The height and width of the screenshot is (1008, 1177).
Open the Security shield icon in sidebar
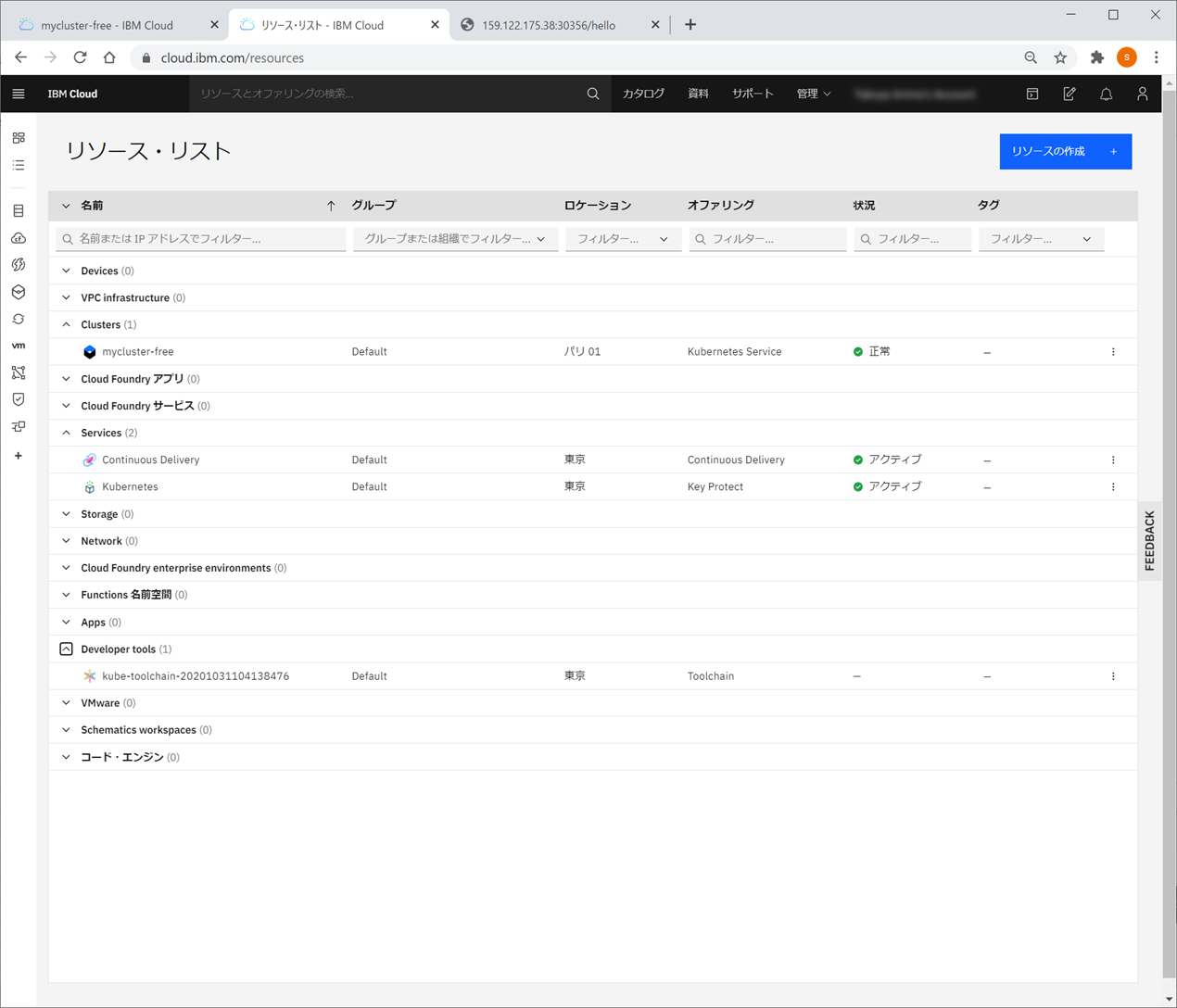(19, 399)
